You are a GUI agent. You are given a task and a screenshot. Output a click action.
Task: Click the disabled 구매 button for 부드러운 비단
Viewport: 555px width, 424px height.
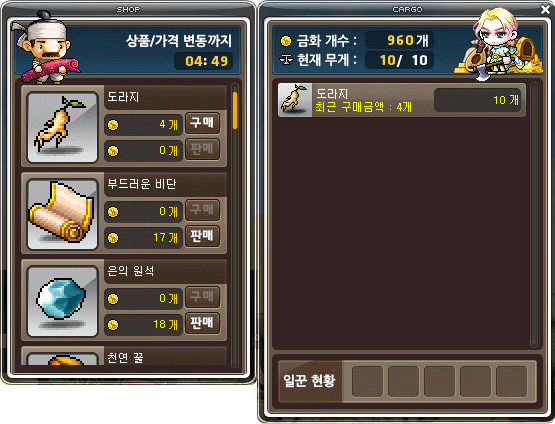[x=202, y=210]
